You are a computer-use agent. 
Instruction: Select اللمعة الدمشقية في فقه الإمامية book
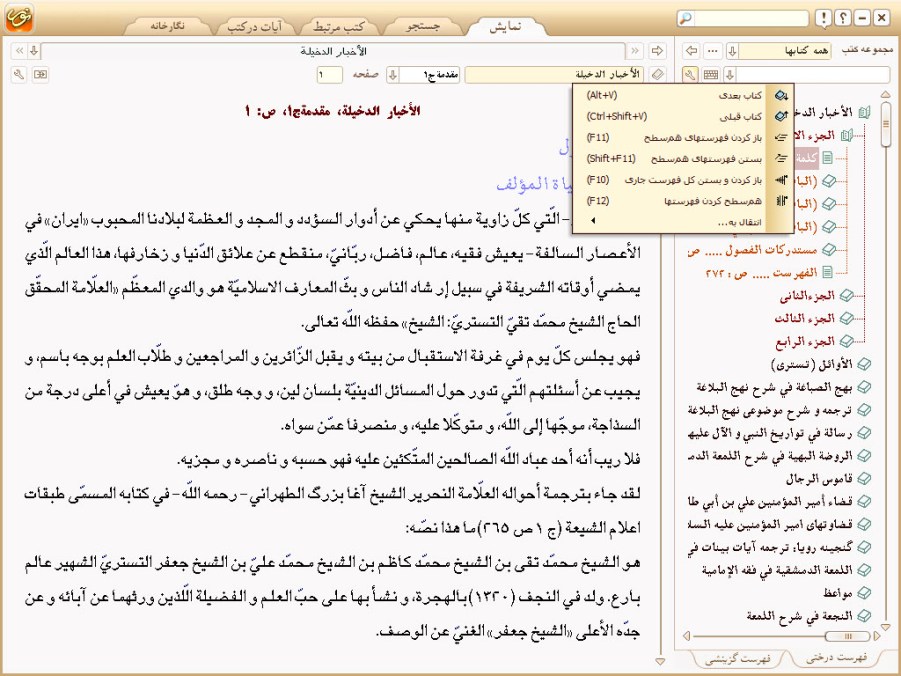777,570
